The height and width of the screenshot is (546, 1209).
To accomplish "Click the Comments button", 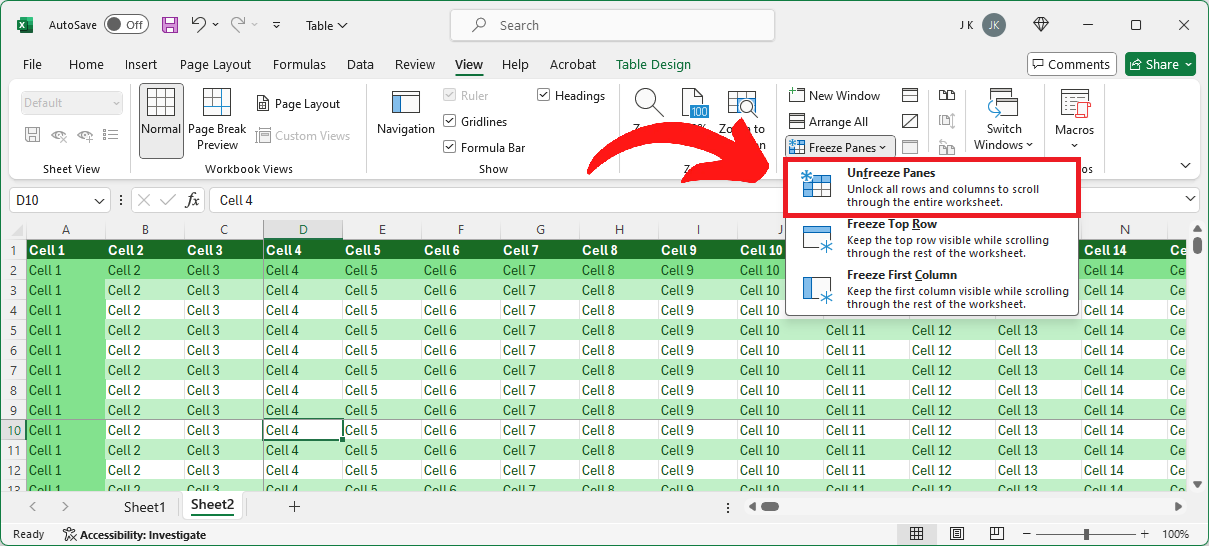I will pos(1071,64).
